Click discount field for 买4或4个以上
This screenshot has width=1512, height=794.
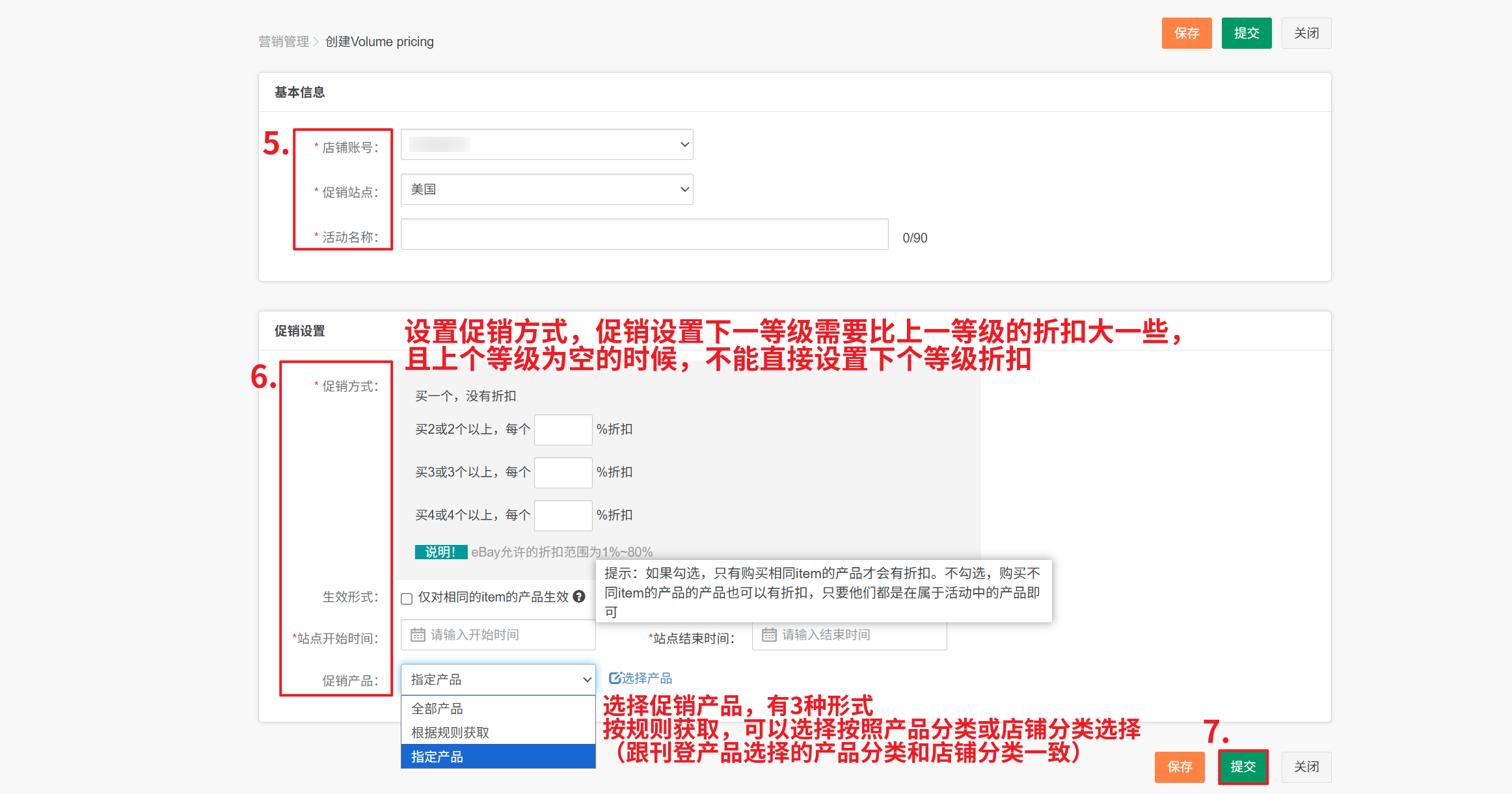coord(563,515)
